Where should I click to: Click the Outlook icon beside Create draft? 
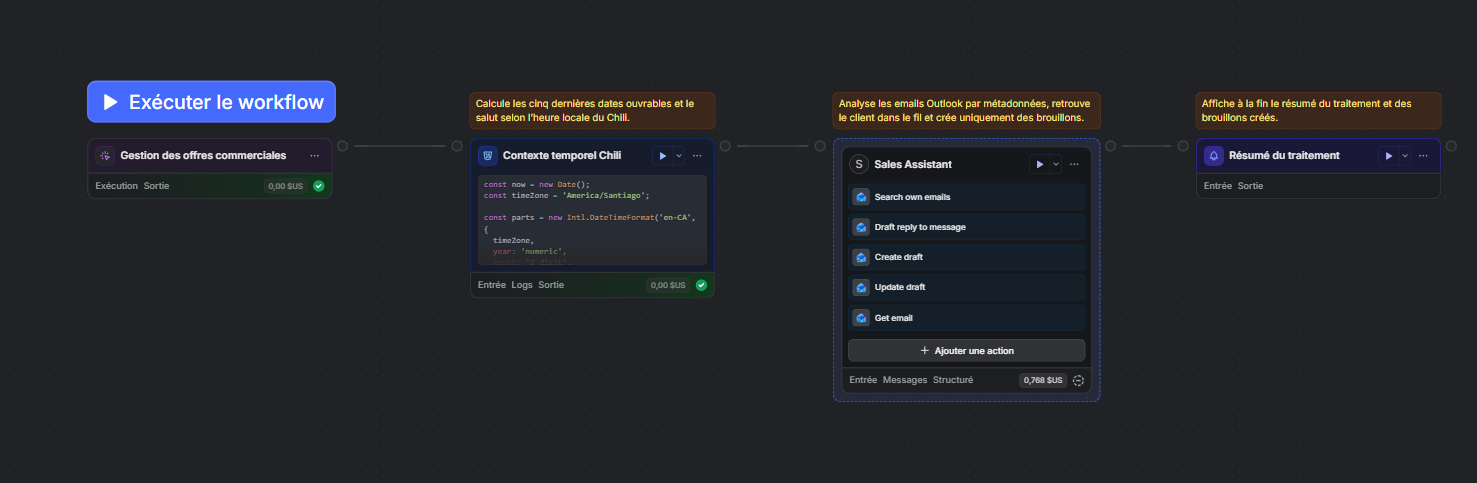point(860,257)
